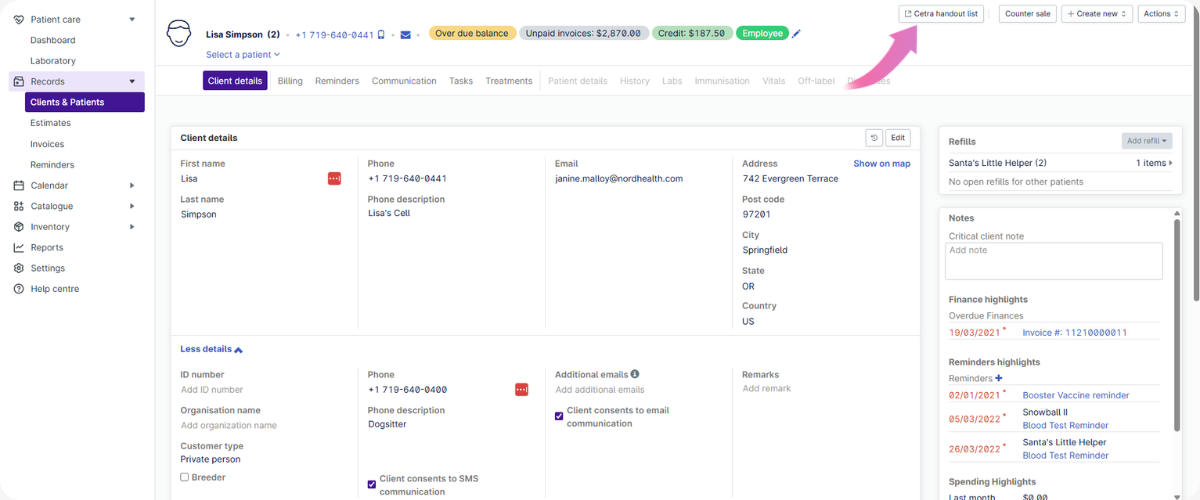This screenshot has width=1200, height=500.
Task: Expand Santa's Little Helper refill items
Action: [x=1154, y=163]
